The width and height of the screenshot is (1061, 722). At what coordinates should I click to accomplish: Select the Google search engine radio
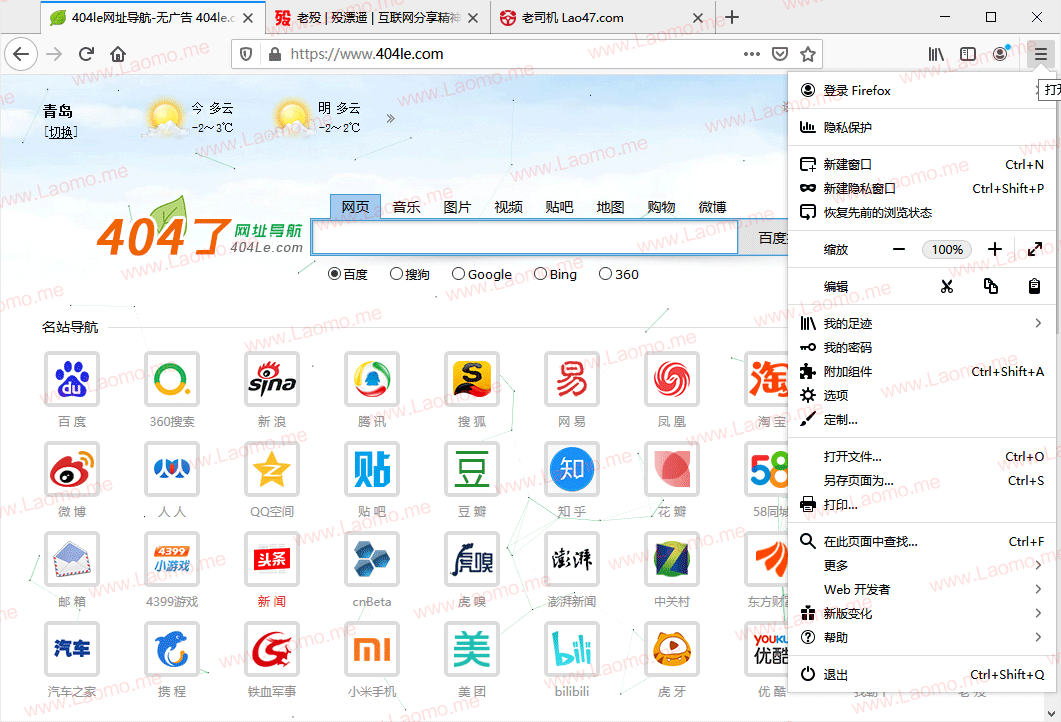point(458,274)
